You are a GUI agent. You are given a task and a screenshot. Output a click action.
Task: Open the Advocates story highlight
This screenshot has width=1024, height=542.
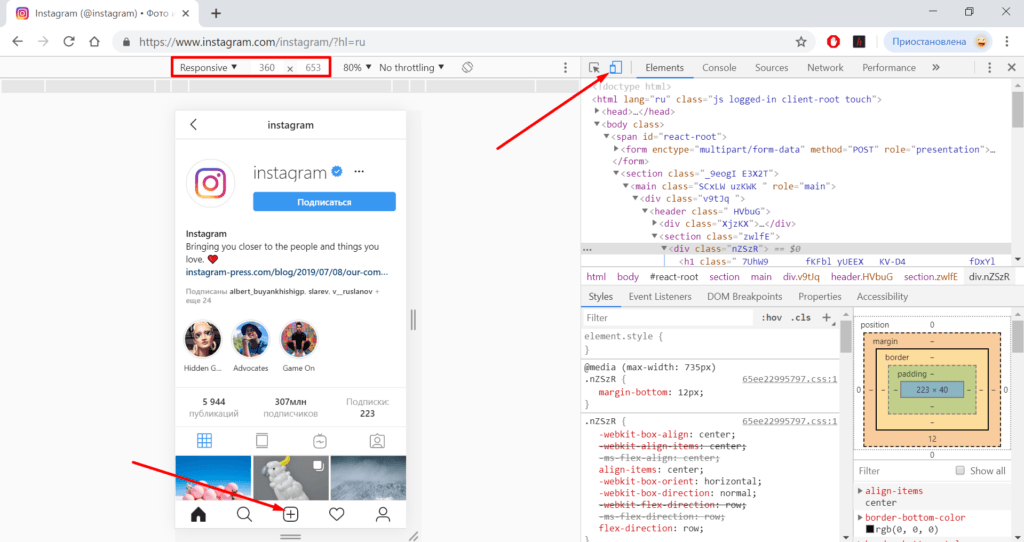click(251, 339)
